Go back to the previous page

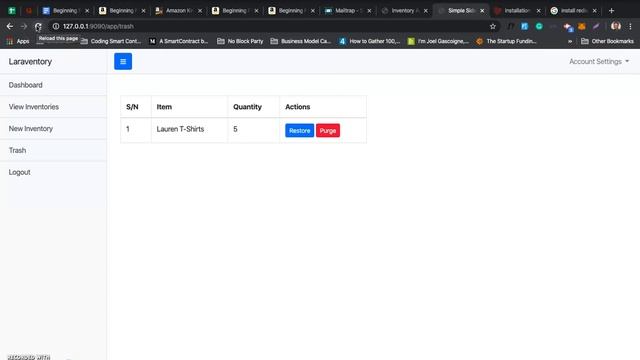[10, 26]
